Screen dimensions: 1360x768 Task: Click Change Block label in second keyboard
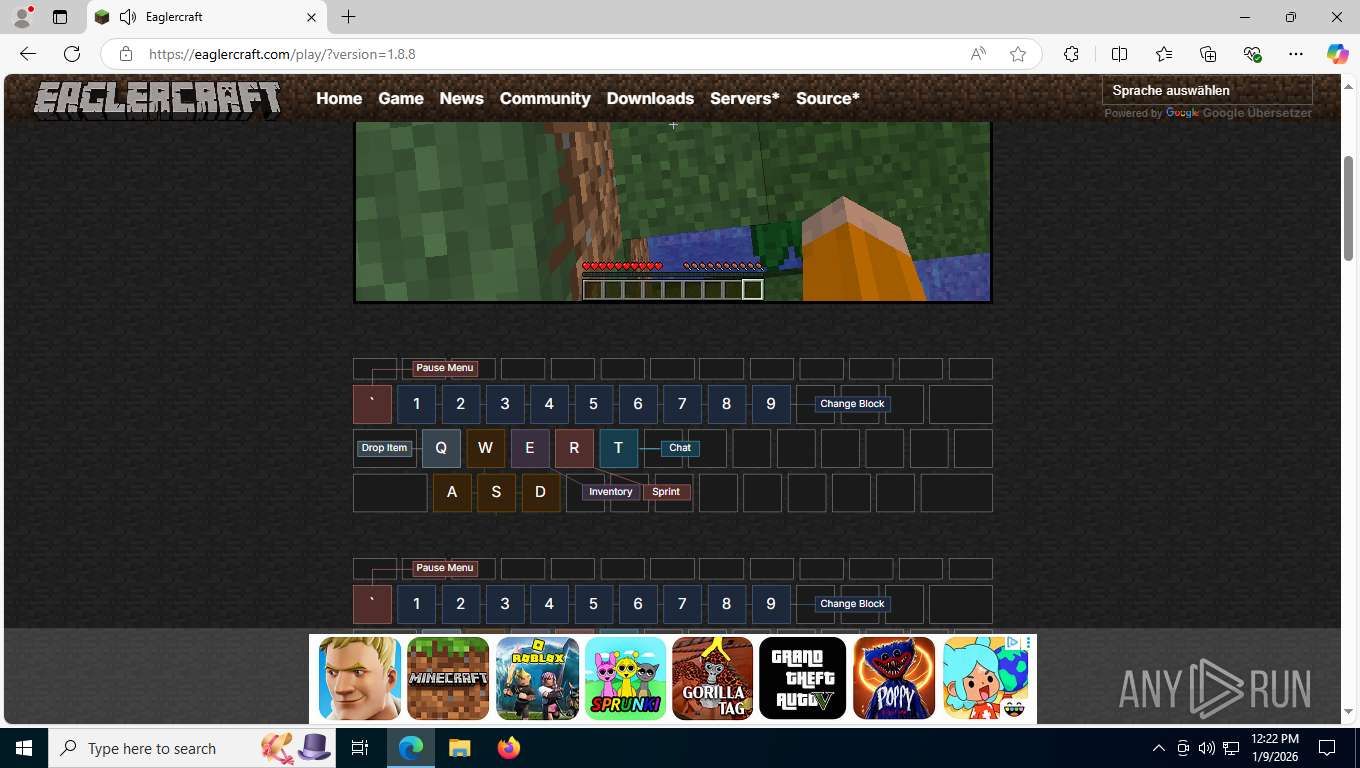click(x=852, y=604)
